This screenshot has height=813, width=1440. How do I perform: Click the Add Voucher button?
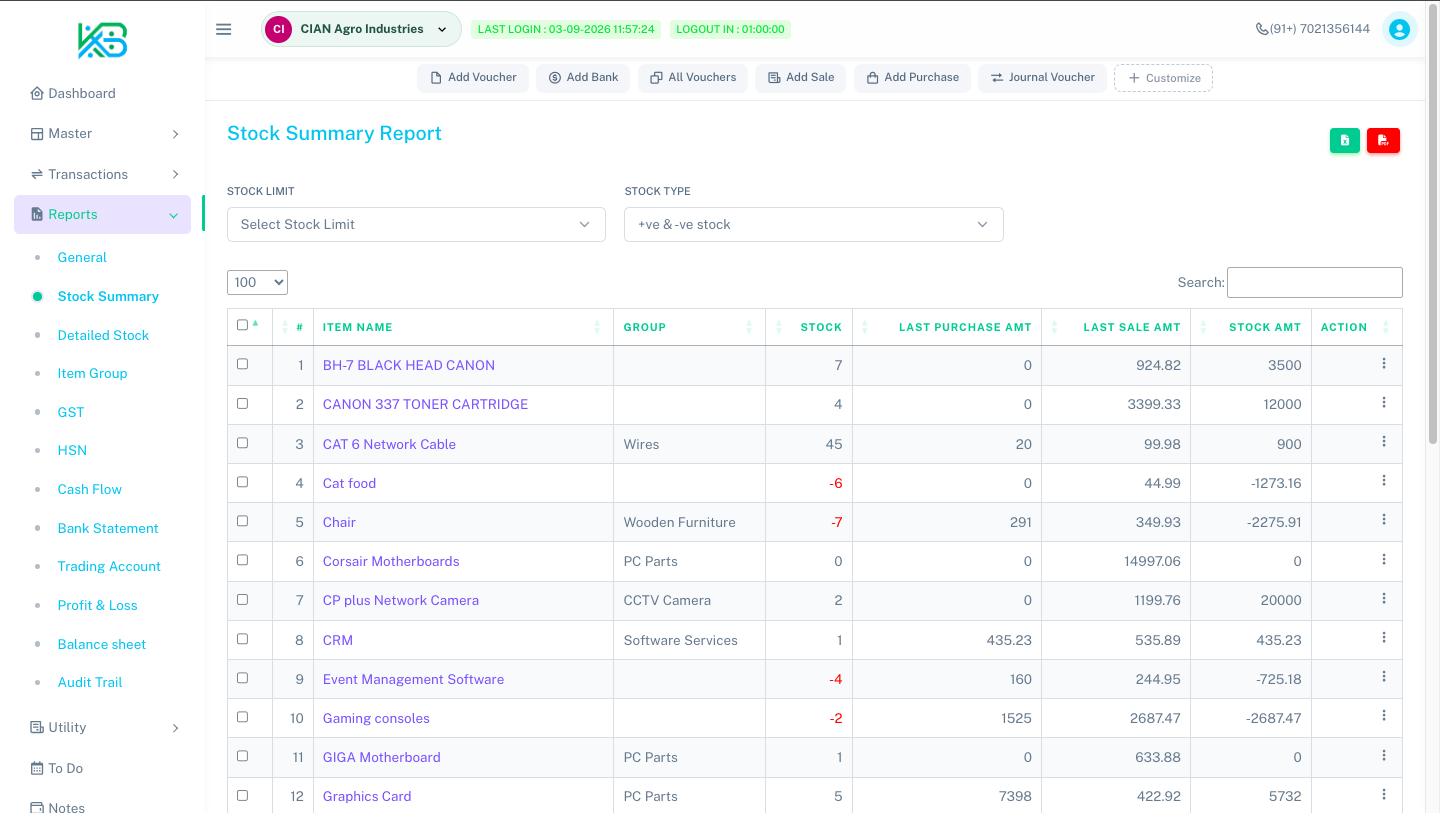pyautogui.click(x=473, y=77)
